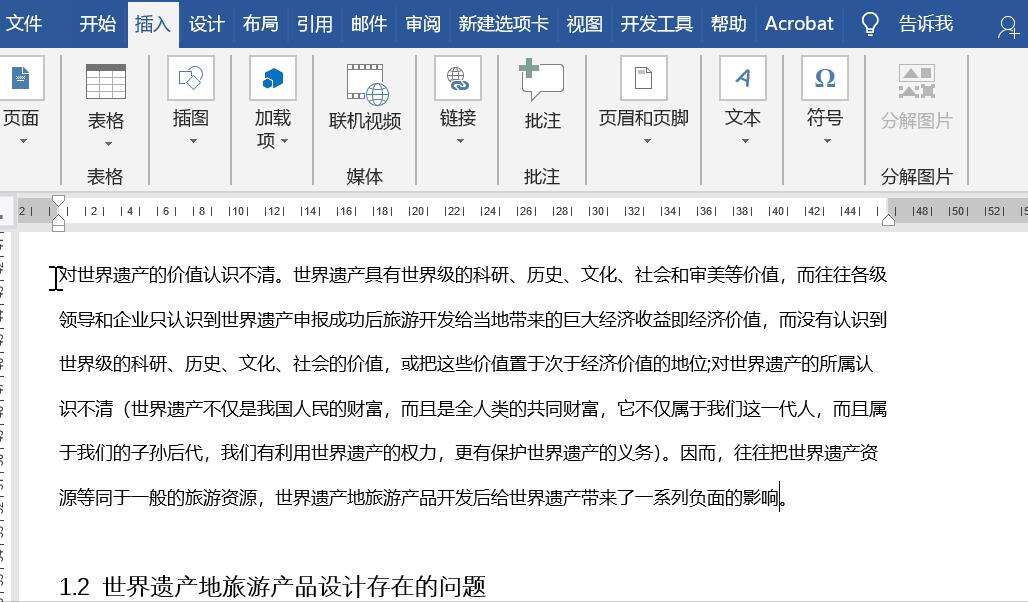Expand the 文本 dropdown arrow
Screen dimensions: 1028x602
click(x=745, y=141)
